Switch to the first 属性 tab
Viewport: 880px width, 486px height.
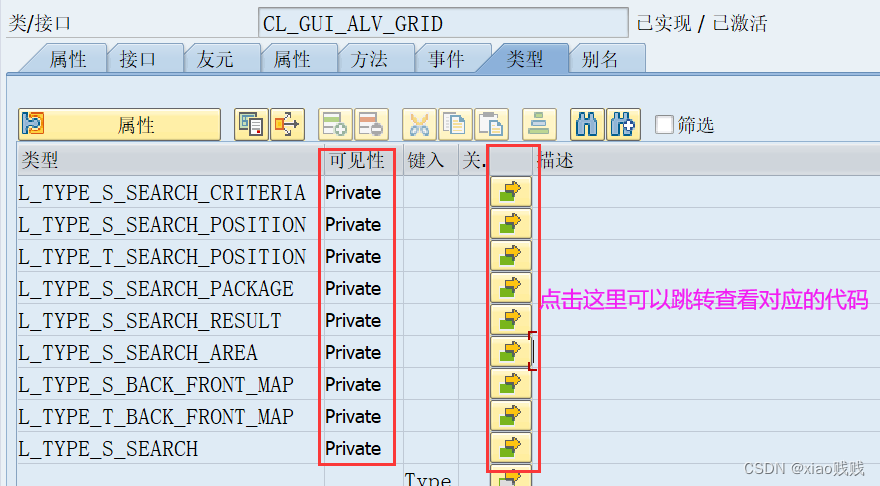(x=67, y=58)
